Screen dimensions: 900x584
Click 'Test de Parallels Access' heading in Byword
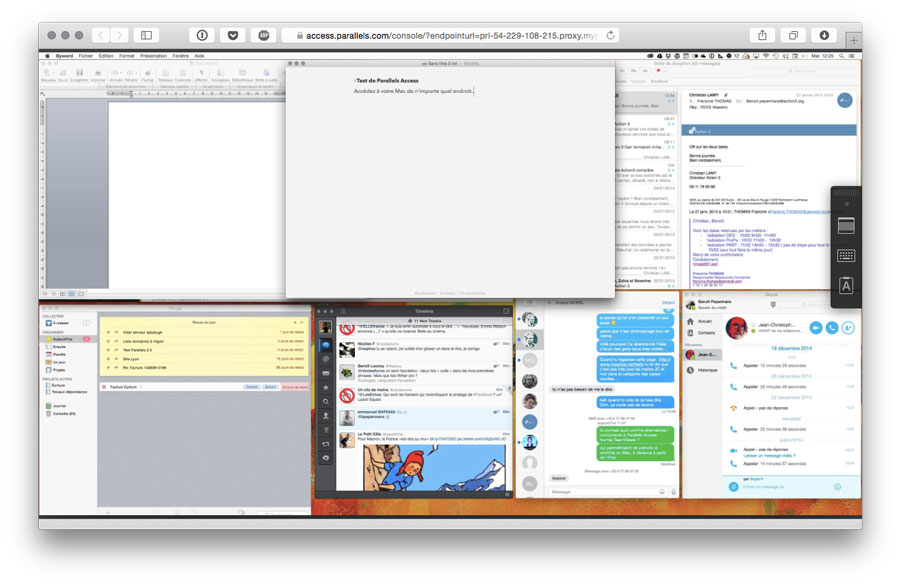(x=387, y=81)
